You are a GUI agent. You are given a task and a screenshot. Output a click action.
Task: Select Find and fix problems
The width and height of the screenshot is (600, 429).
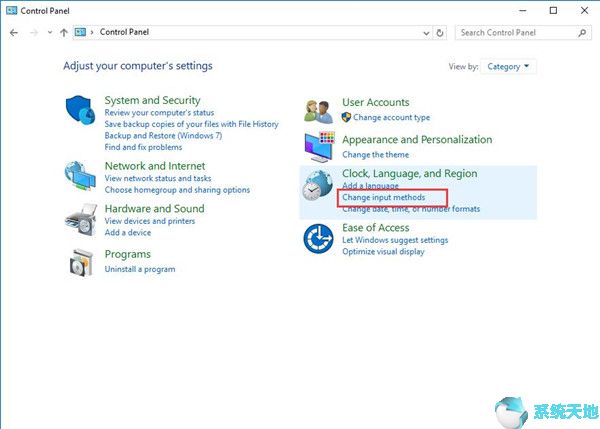pos(143,147)
